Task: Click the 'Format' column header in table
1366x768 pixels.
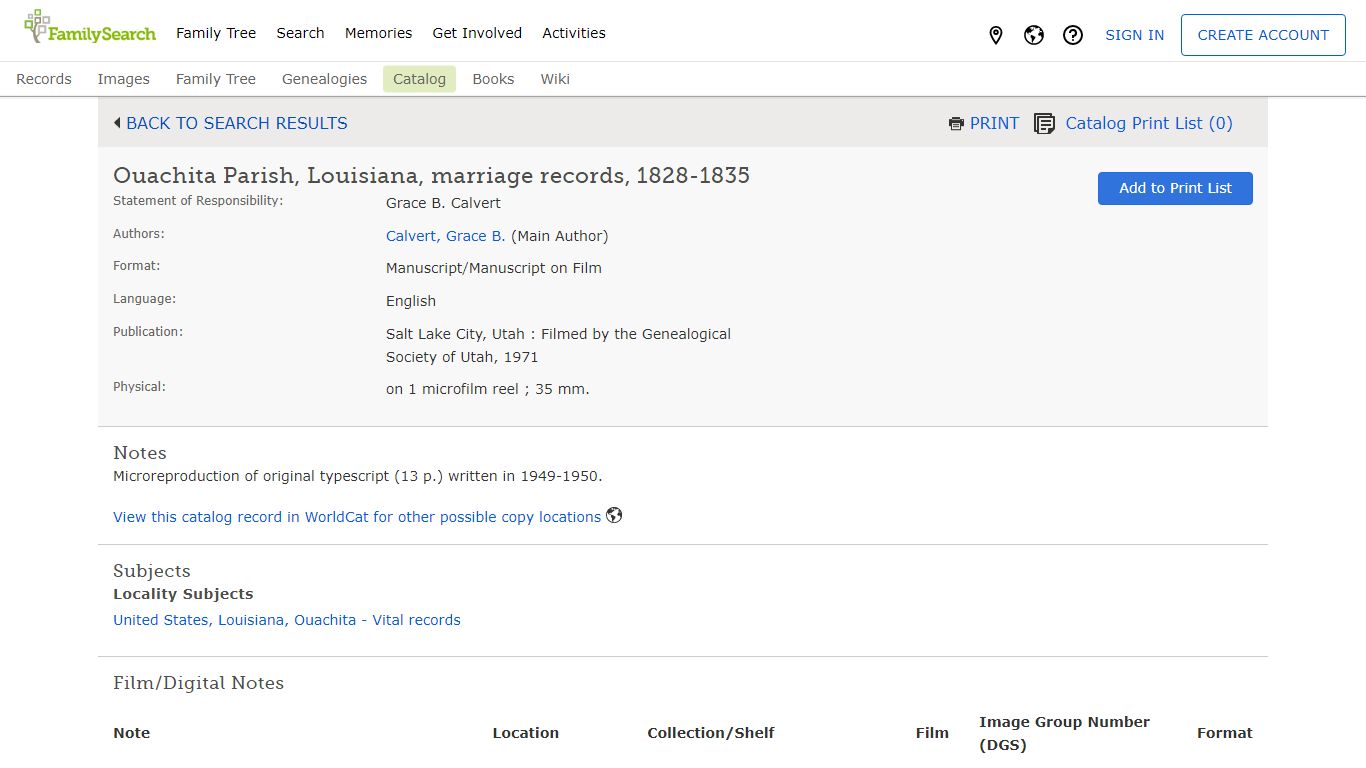Action: click(1224, 733)
